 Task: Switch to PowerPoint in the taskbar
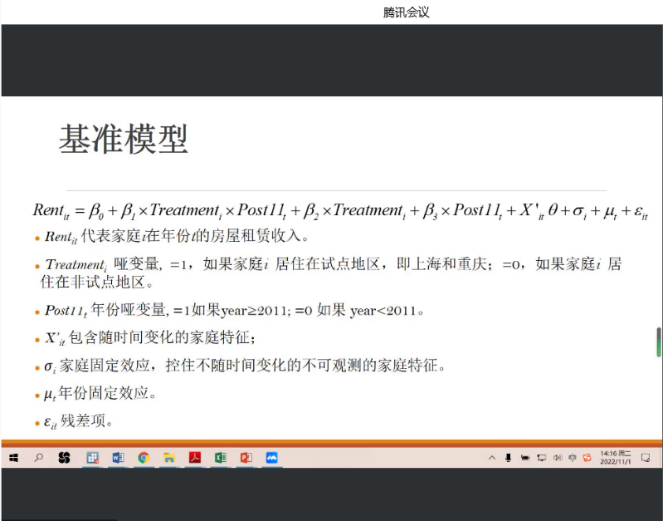(246, 457)
